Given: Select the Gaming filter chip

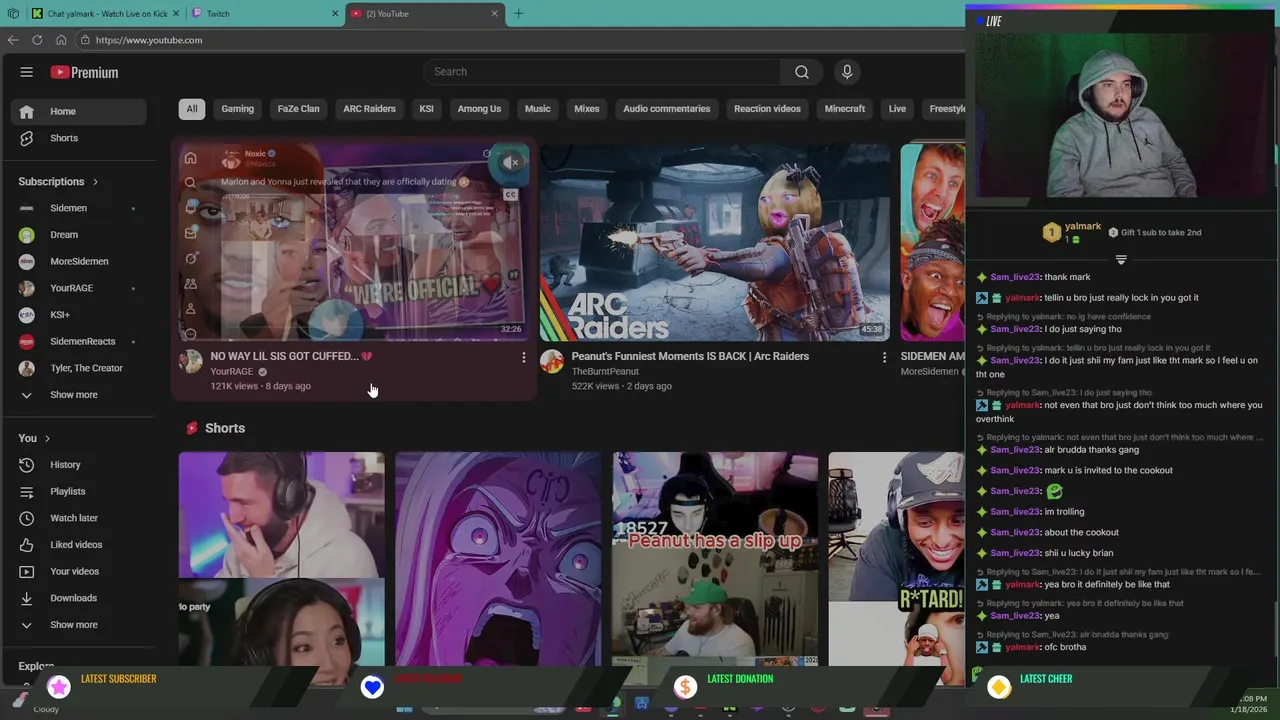Looking at the screenshot, I should (x=237, y=109).
